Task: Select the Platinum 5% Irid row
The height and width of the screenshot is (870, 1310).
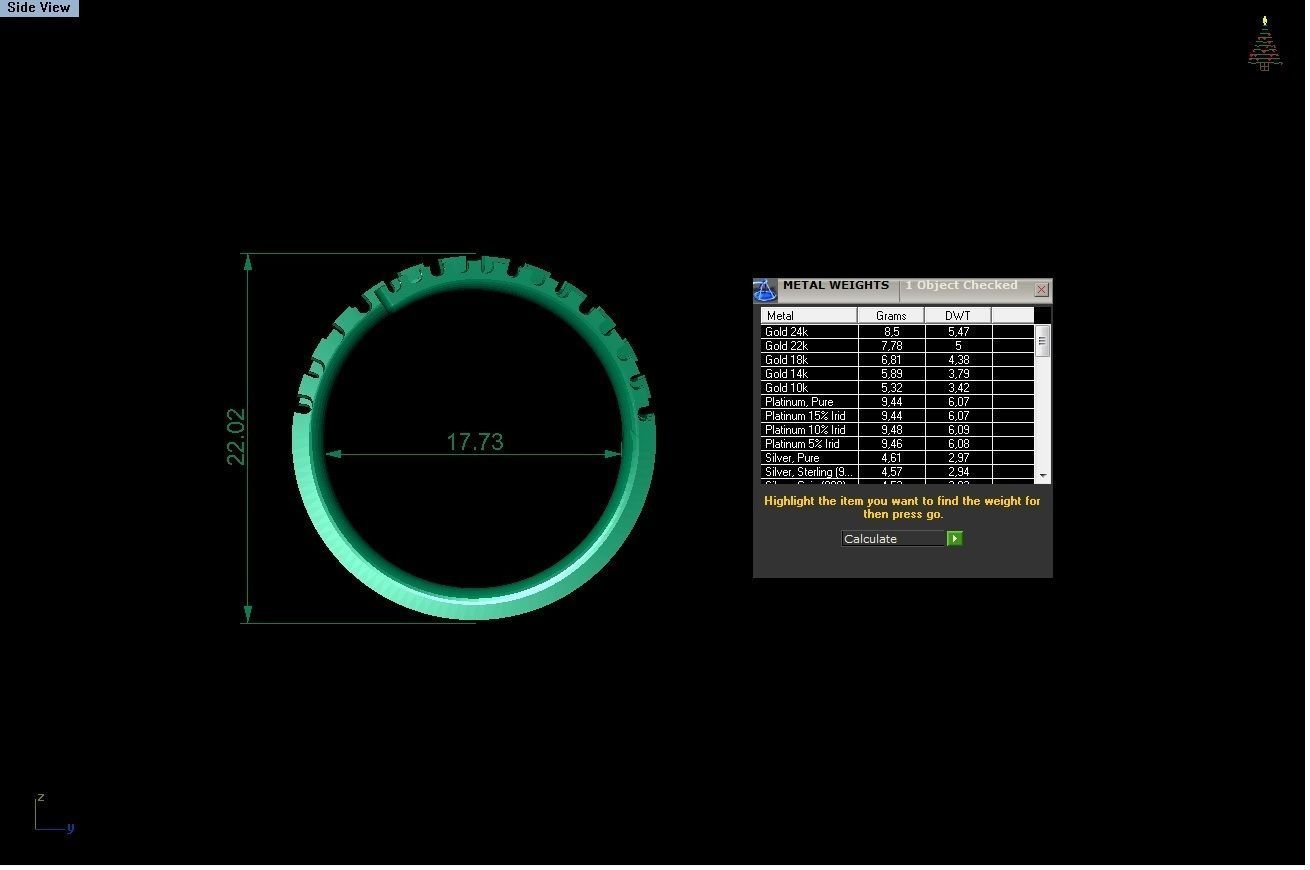Action: tap(897, 444)
